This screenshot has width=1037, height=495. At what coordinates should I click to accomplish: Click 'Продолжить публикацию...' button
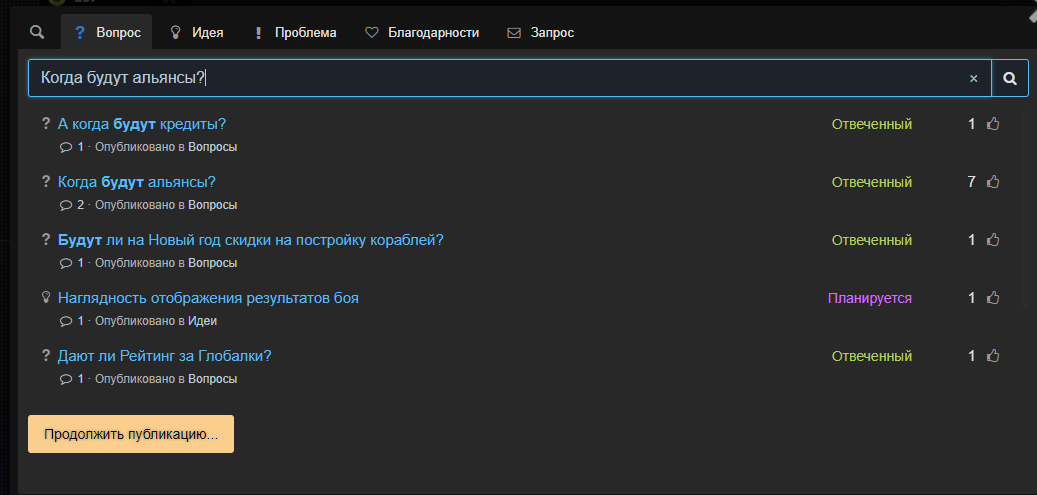(x=131, y=435)
